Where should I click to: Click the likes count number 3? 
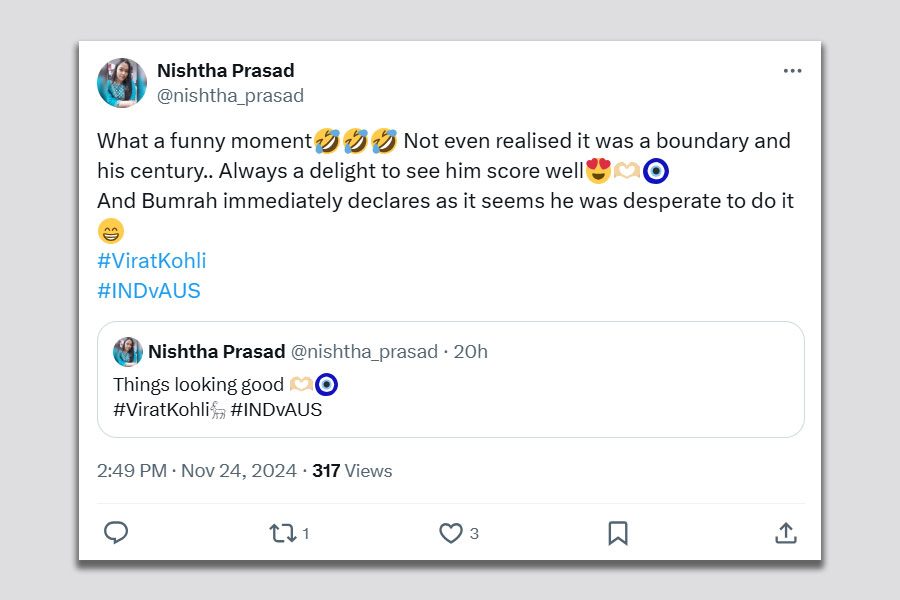coord(474,534)
